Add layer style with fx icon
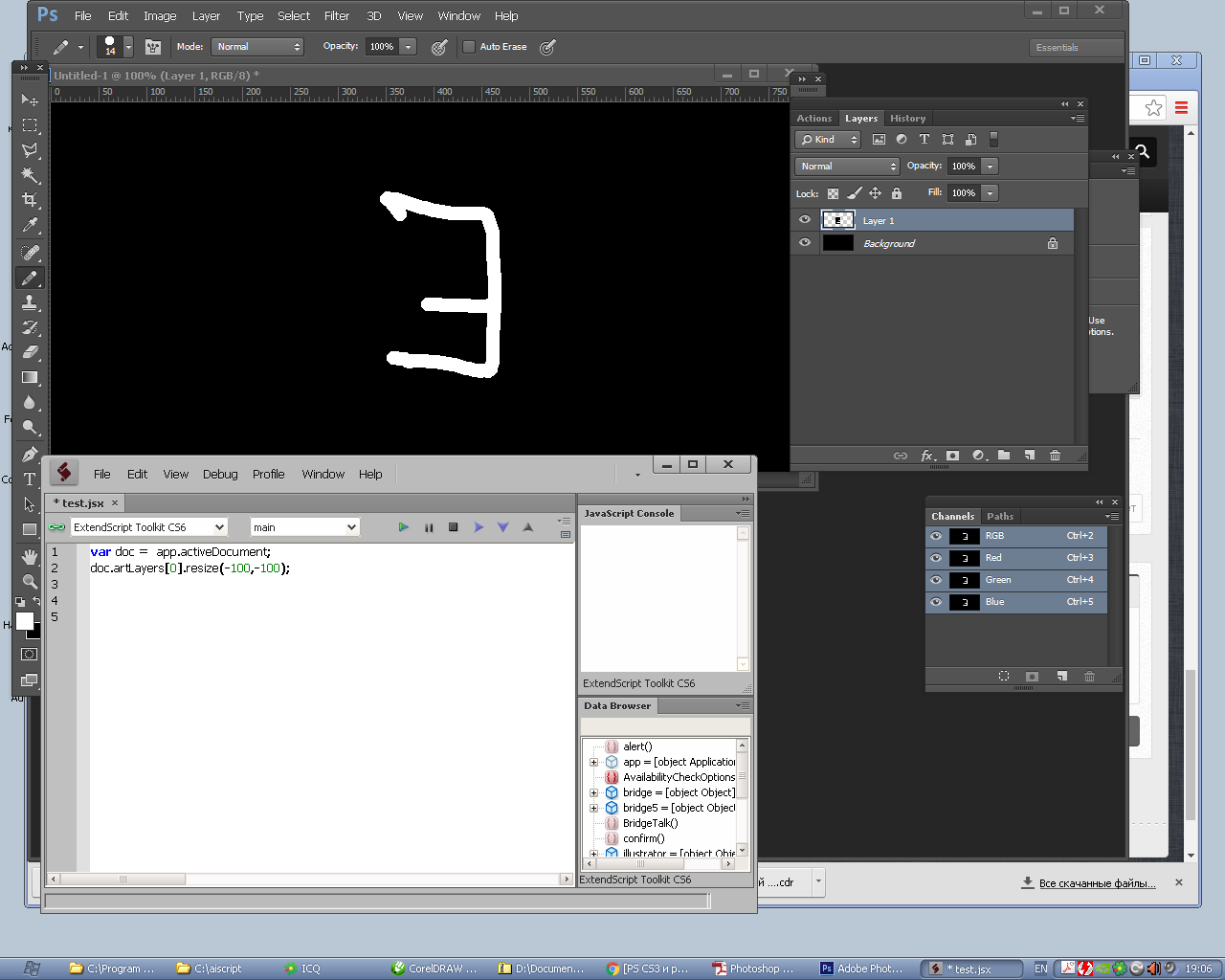The image size is (1225, 980). pyautogui.click(x=927, y=456)
